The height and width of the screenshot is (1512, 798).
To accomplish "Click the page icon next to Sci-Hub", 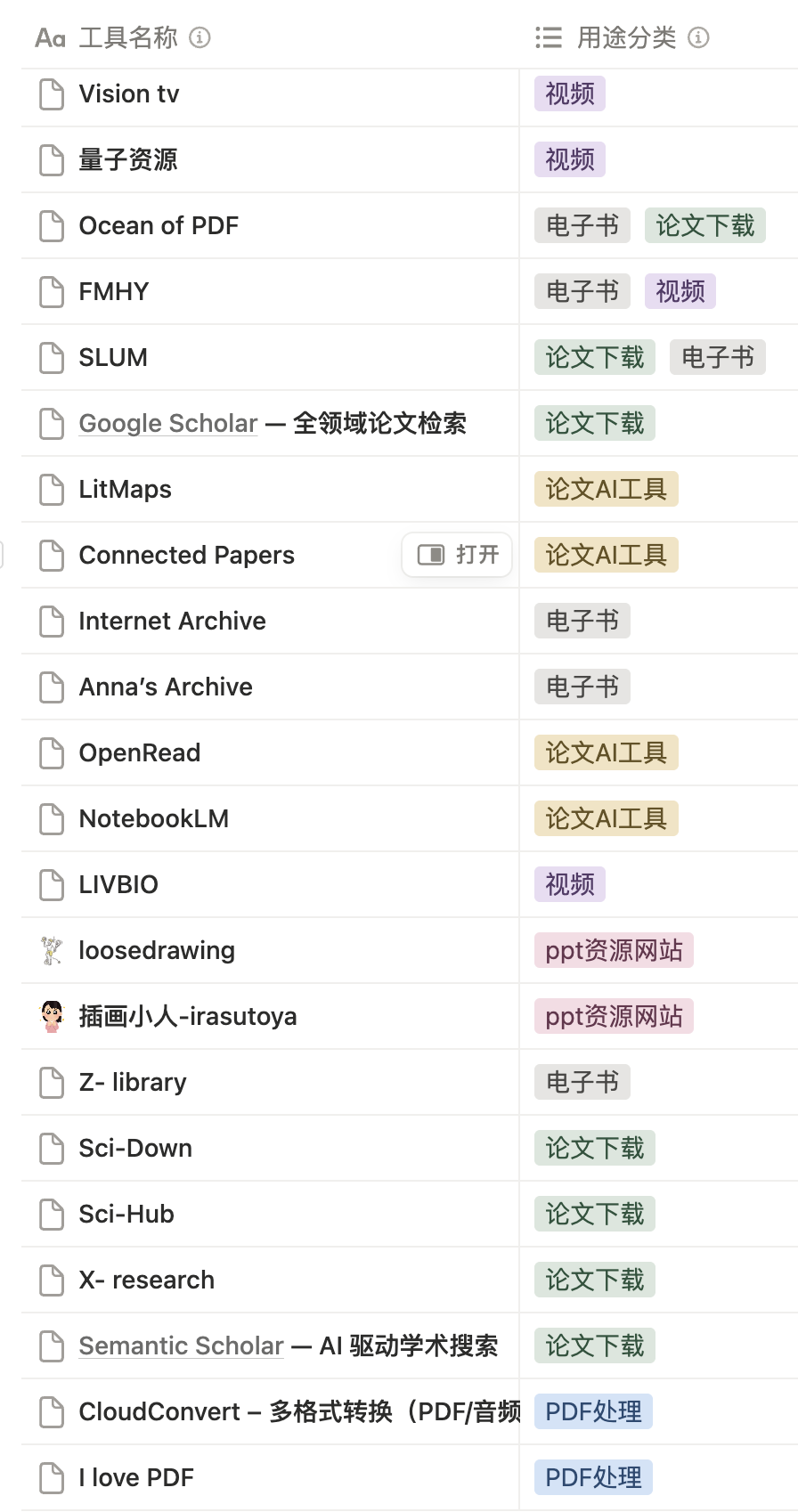I will tap(52, 1215).
